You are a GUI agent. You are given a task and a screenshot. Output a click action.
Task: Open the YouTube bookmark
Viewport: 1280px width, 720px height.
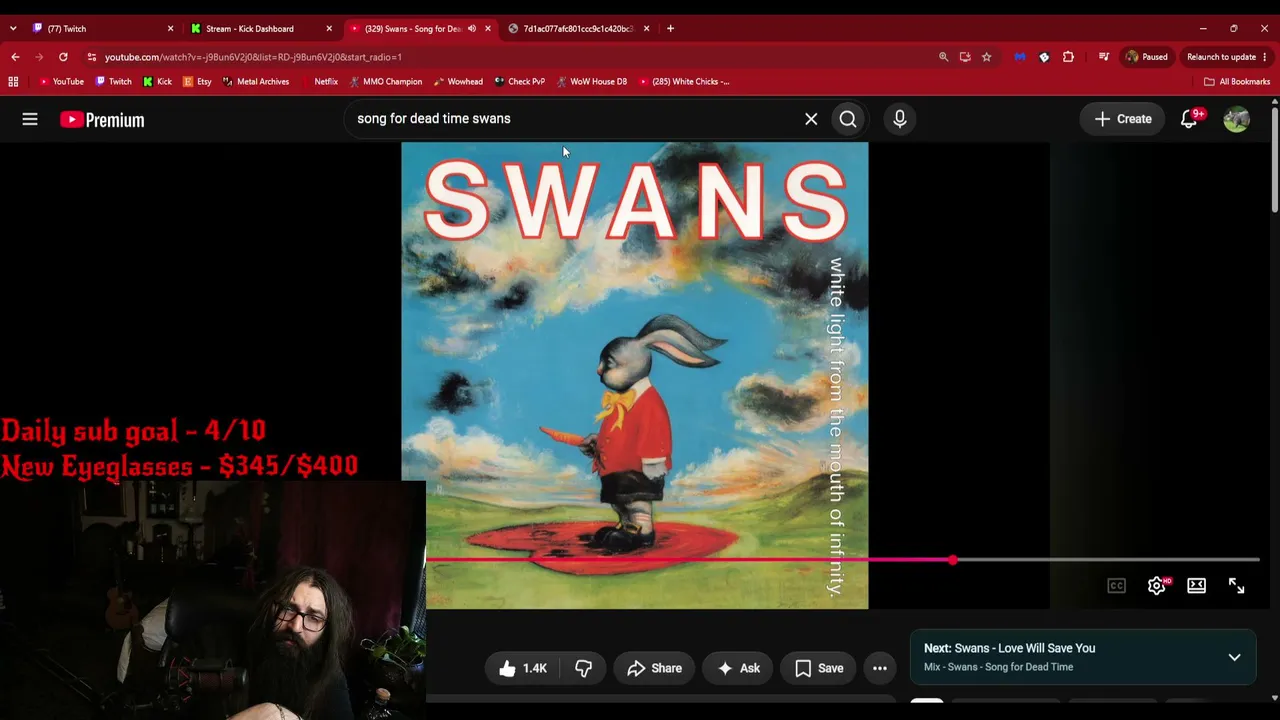[x=62, y=82]
